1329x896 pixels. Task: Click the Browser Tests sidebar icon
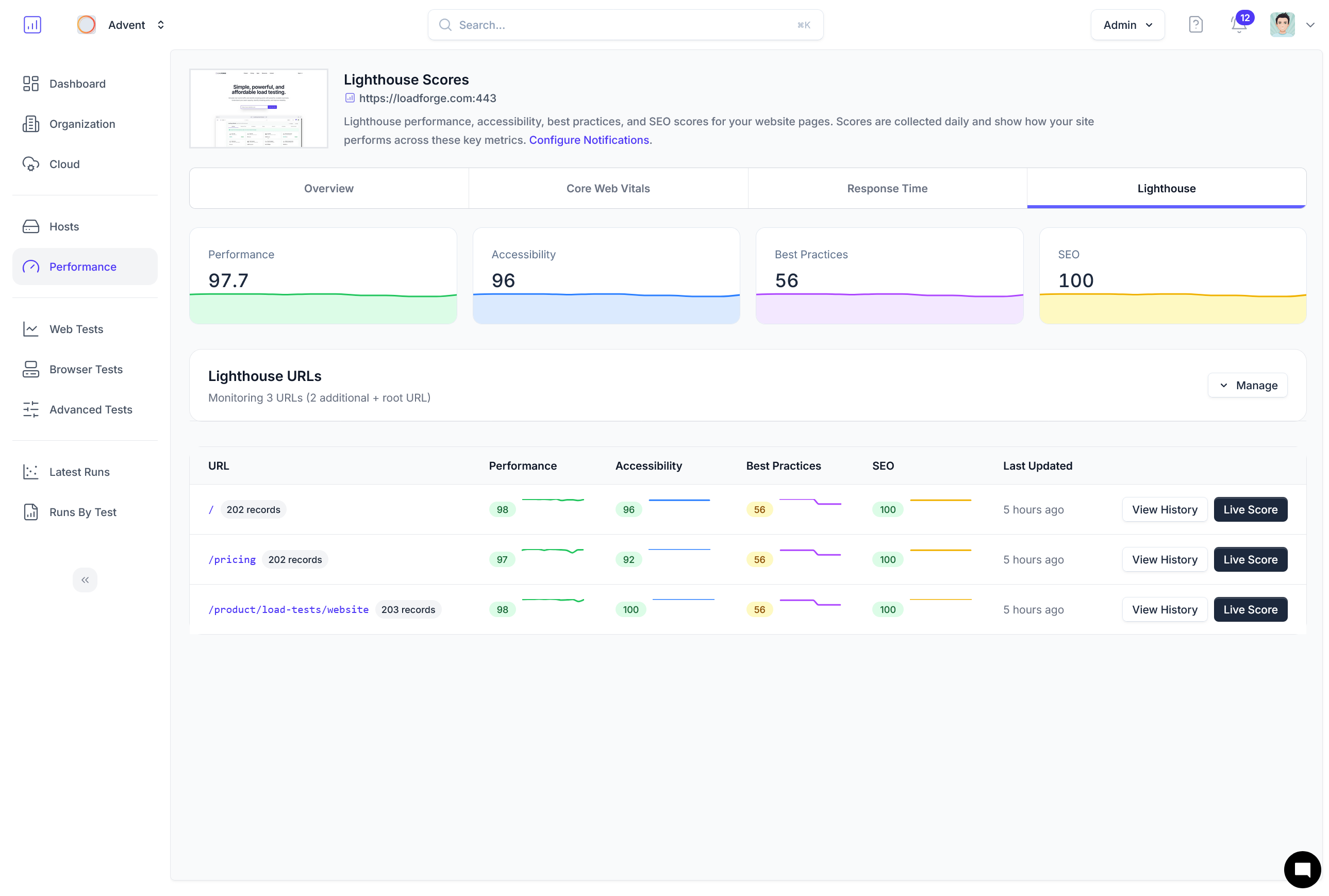[31, 369]
